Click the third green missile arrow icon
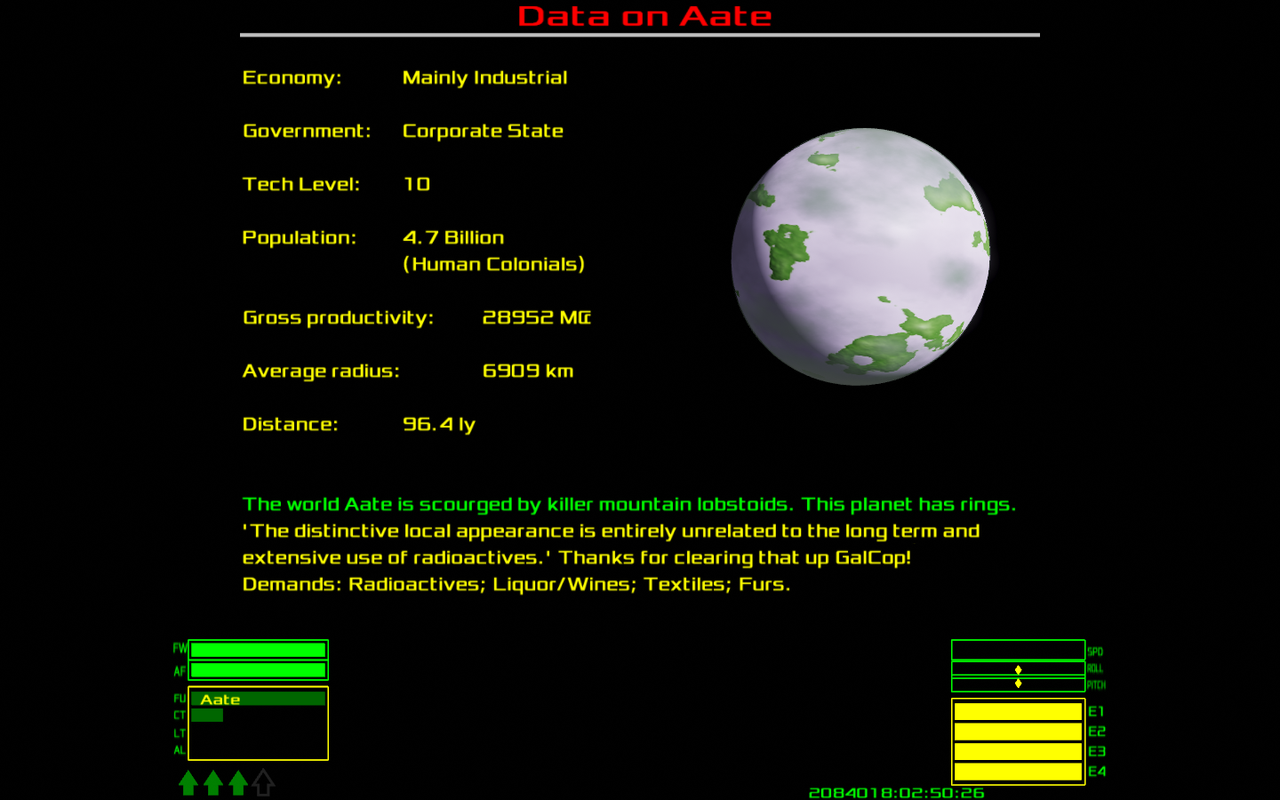The image size is (1280, 800). coord(238,782)
